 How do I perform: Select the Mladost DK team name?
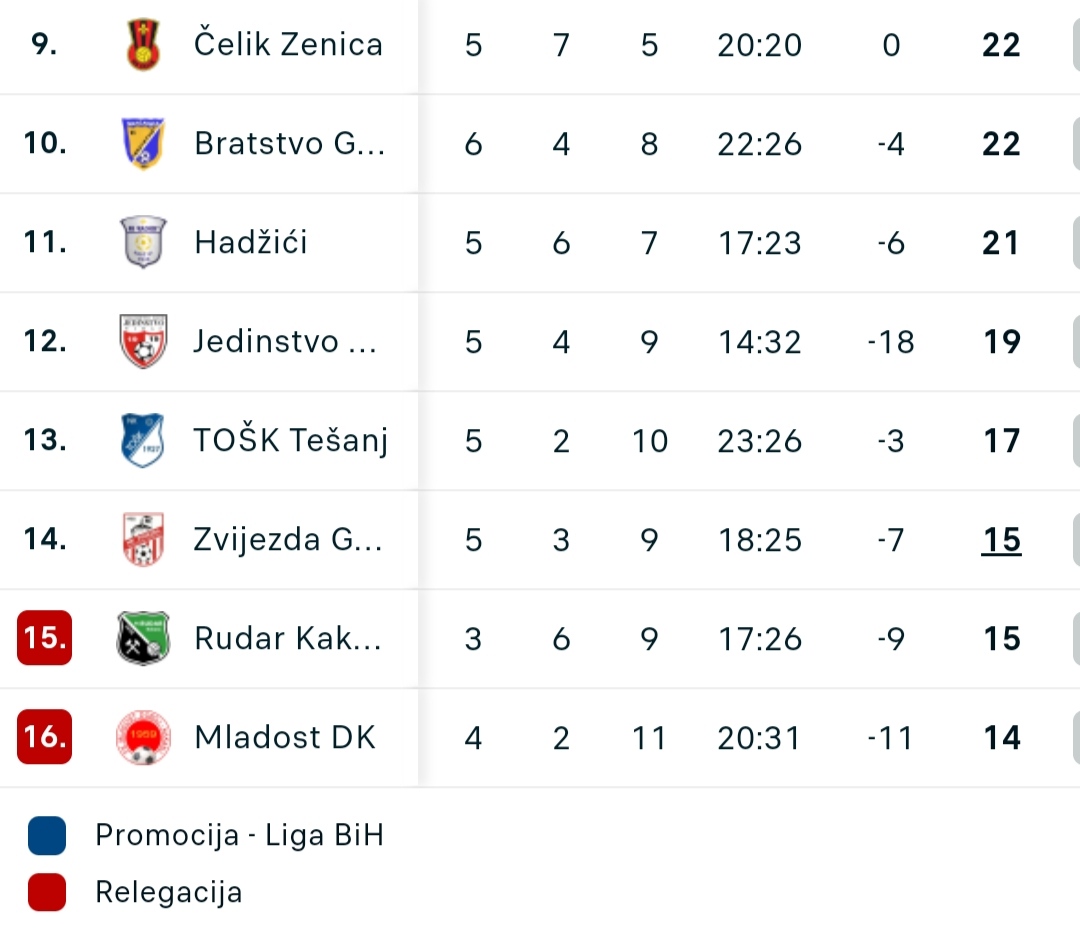285,738
